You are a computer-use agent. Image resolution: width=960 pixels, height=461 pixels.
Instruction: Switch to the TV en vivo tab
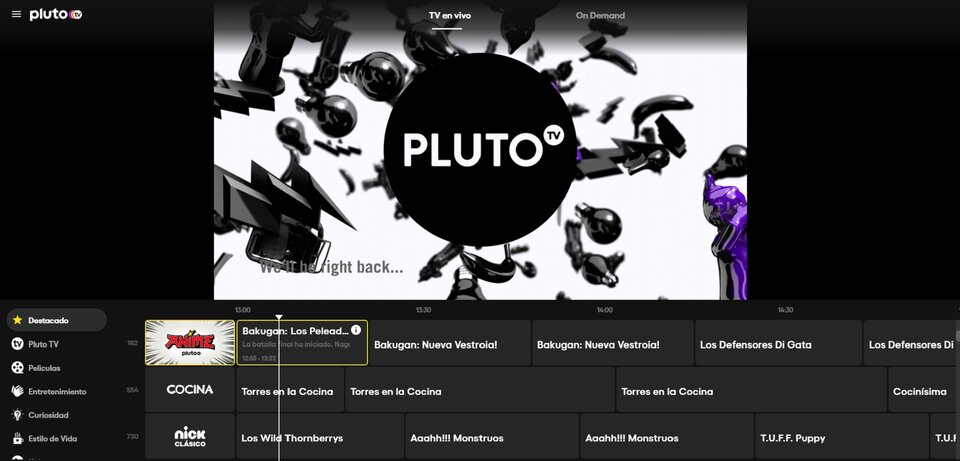point(450,15)
